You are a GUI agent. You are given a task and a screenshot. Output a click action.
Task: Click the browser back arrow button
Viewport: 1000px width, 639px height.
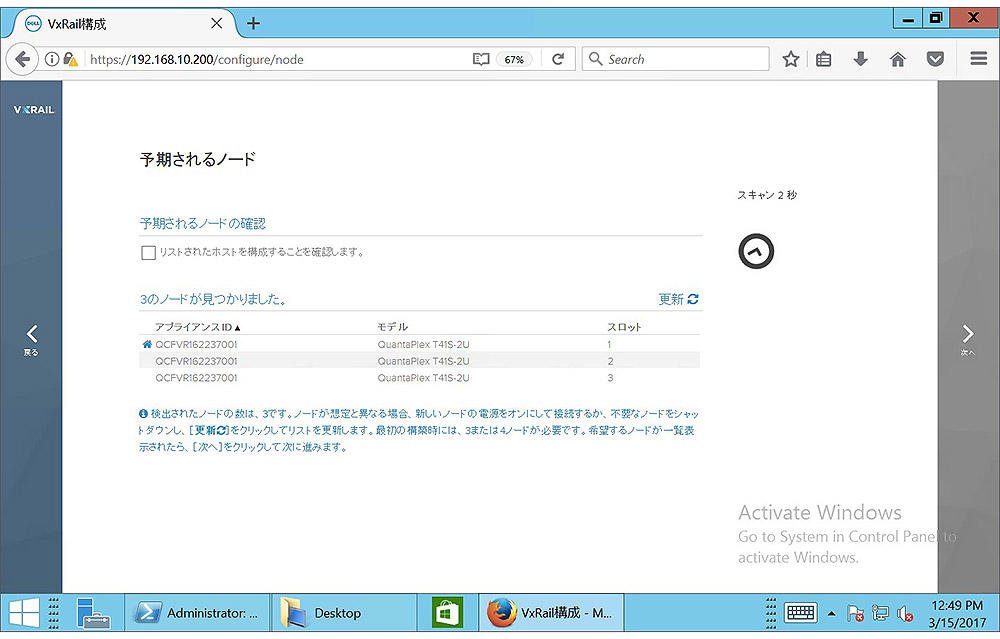22,59
